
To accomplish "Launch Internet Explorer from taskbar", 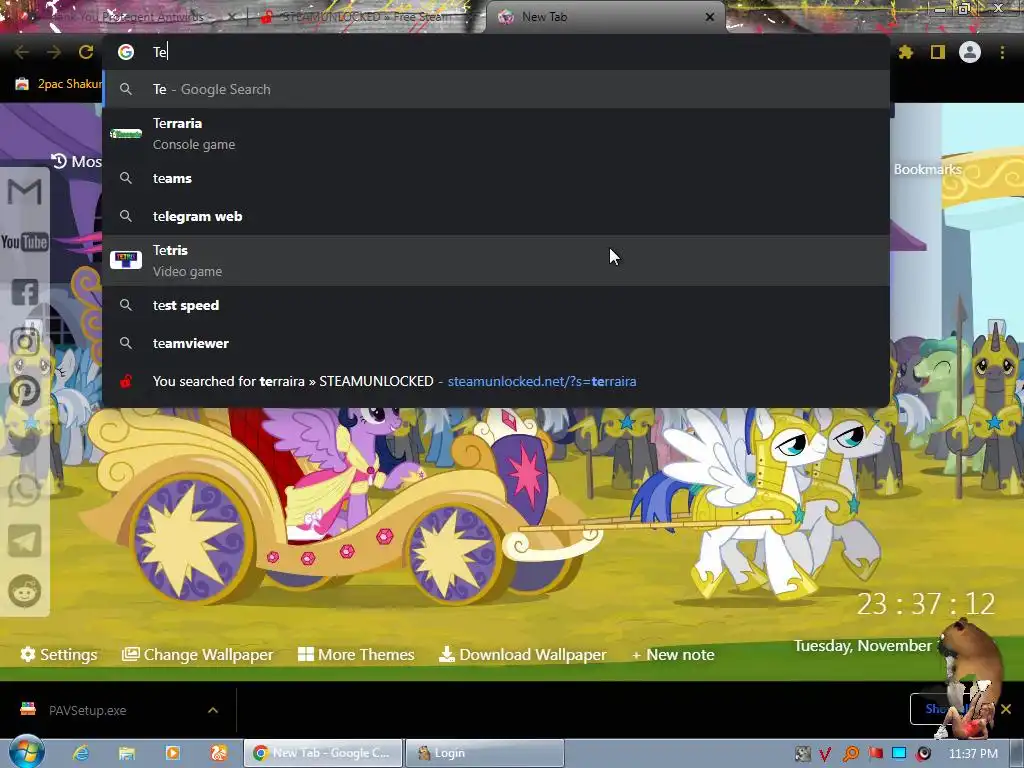I will [x=81, y=753].
